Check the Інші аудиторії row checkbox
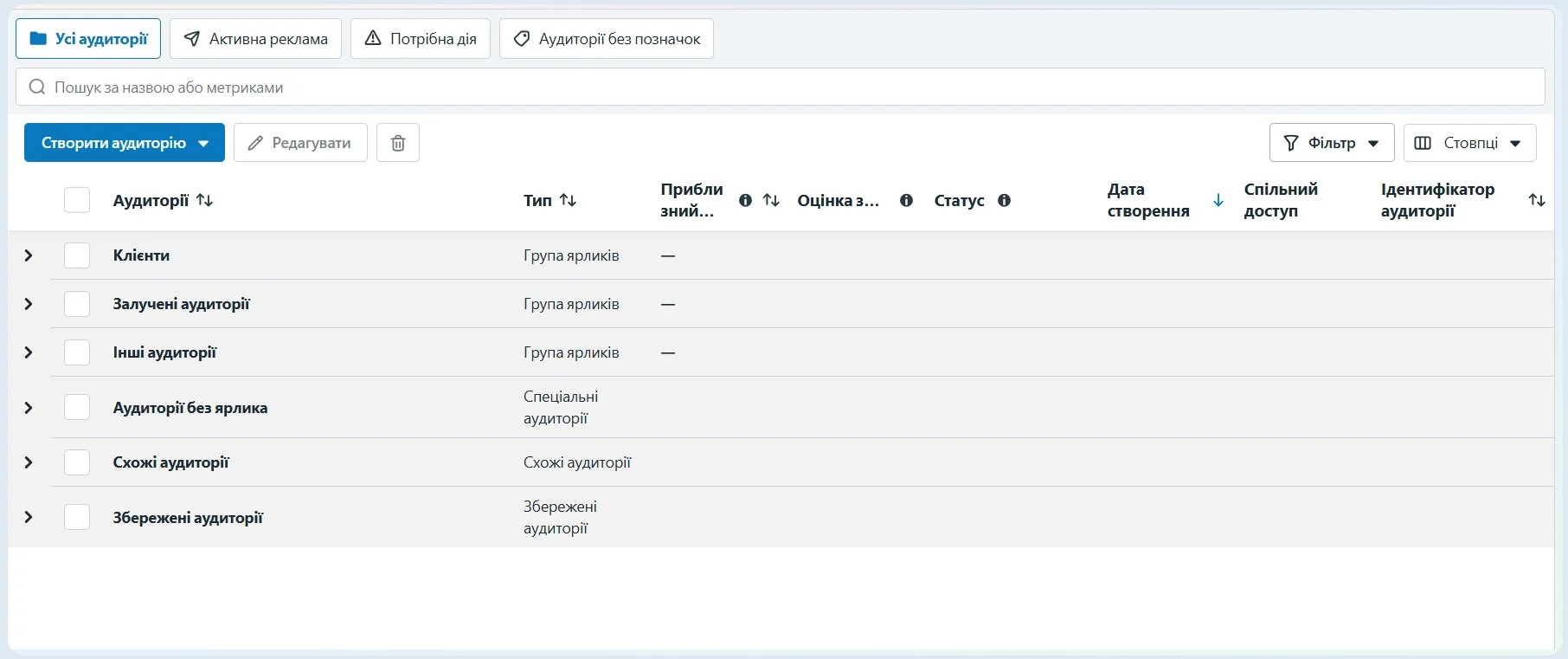Image resolution: width=1568 pixels, height=659 pixels. (x=77, y=352)
